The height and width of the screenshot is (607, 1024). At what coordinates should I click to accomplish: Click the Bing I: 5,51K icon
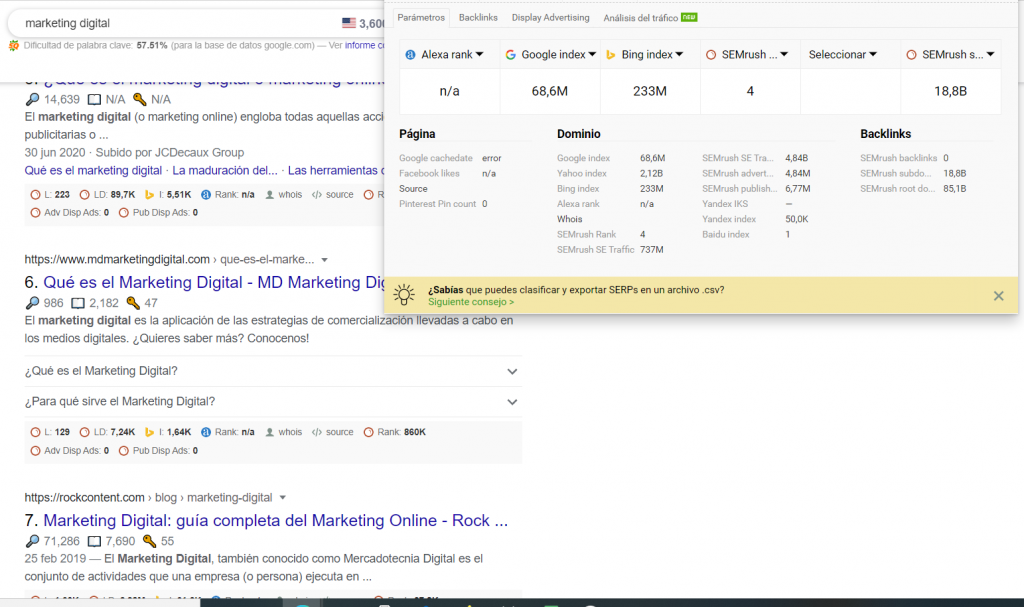pyautogui.click(x=150, y=195)
